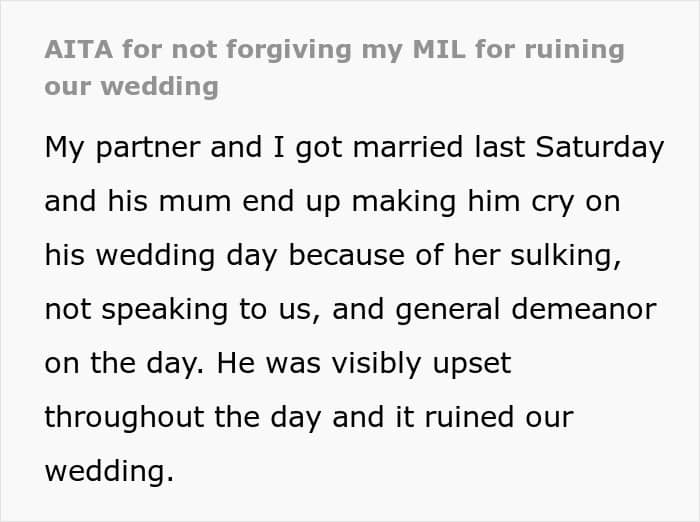Click the line starting "not speaking to us"
The width and height of the screenshot is (700, 522).
[350, 310]
